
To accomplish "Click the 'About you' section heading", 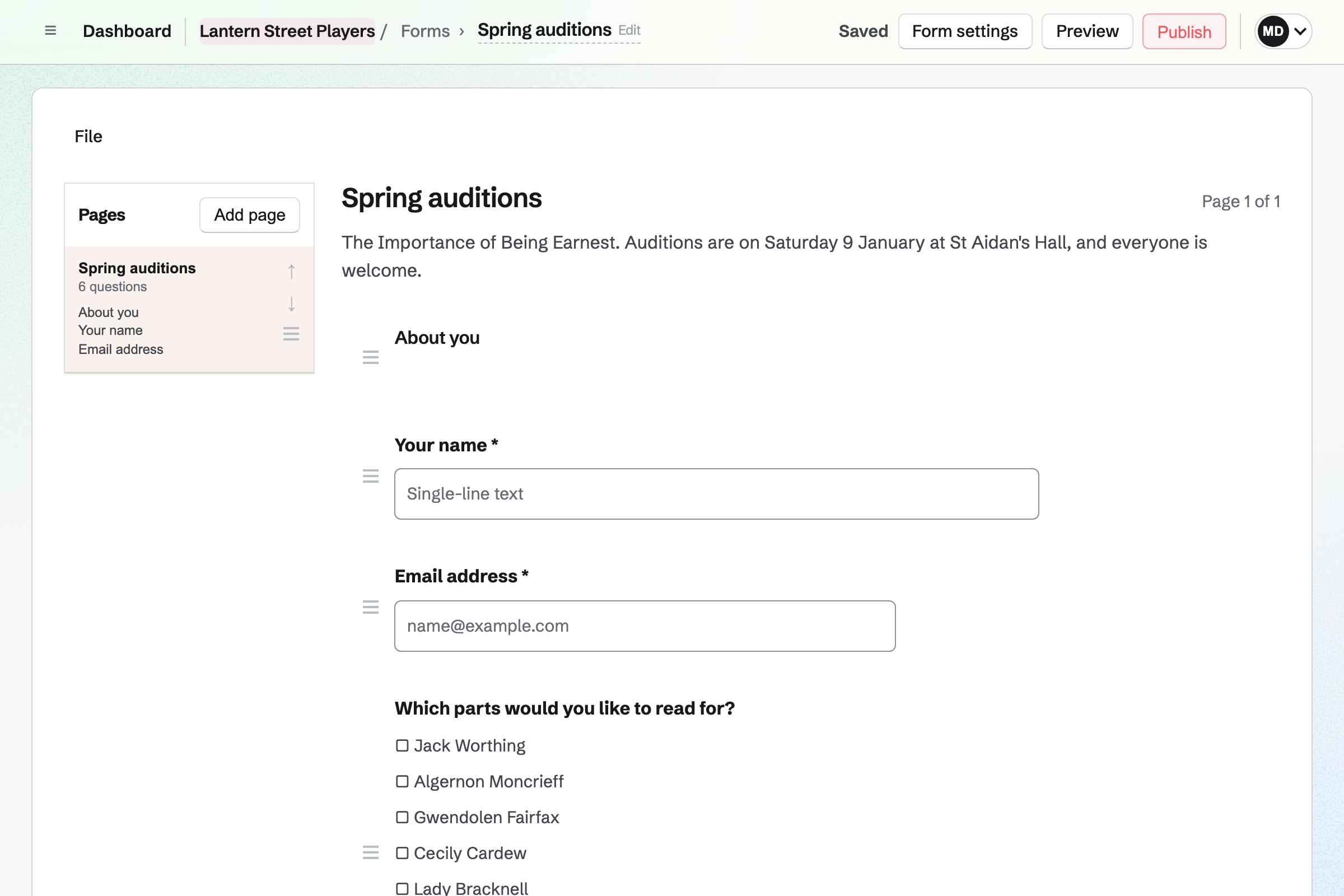I will click(x=437, y=338).
